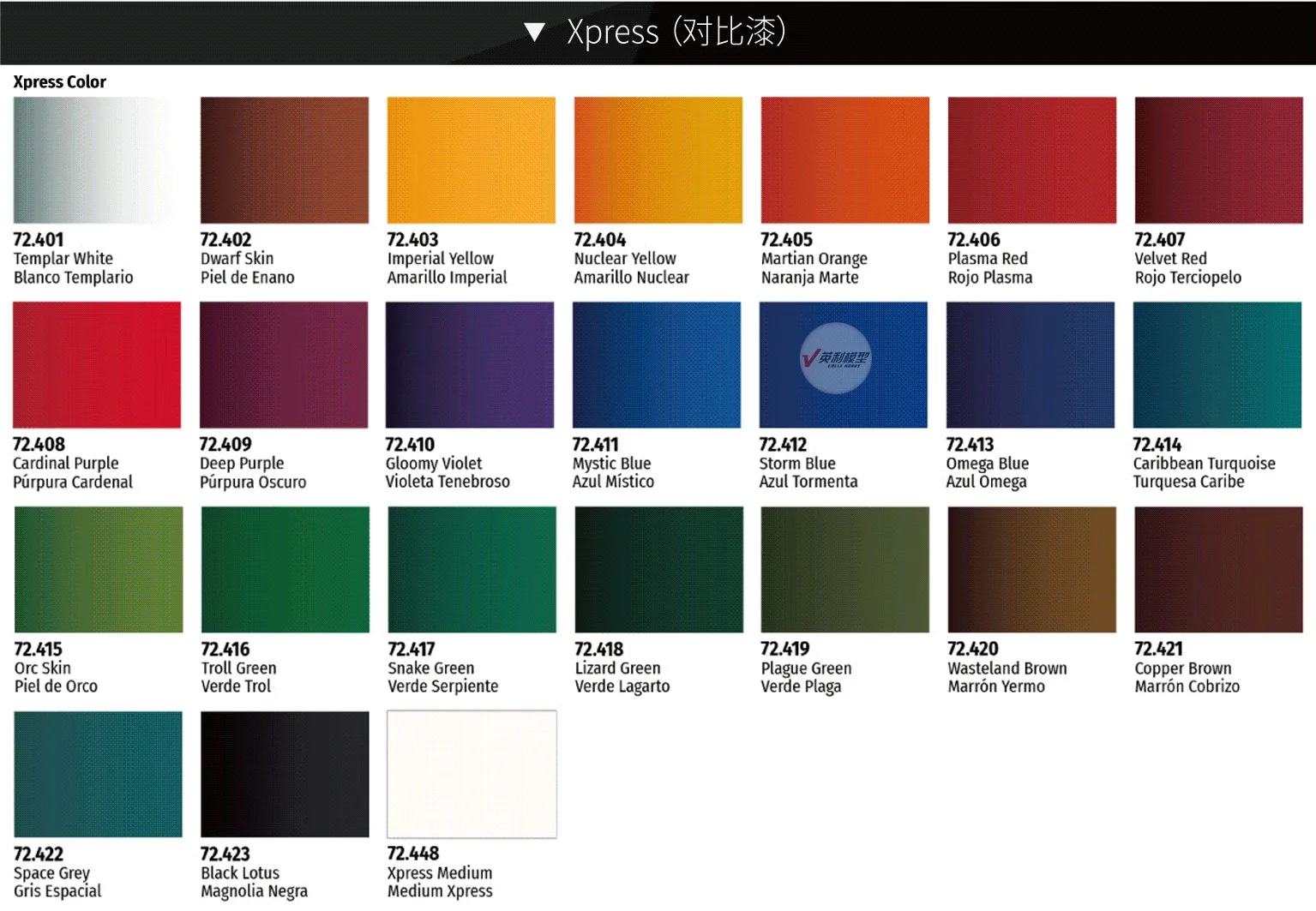1316x911 pixels.
Task: Click the Spanish name 'Gris Espacial'
Action: pyautogui.click(x=57, y=891)
